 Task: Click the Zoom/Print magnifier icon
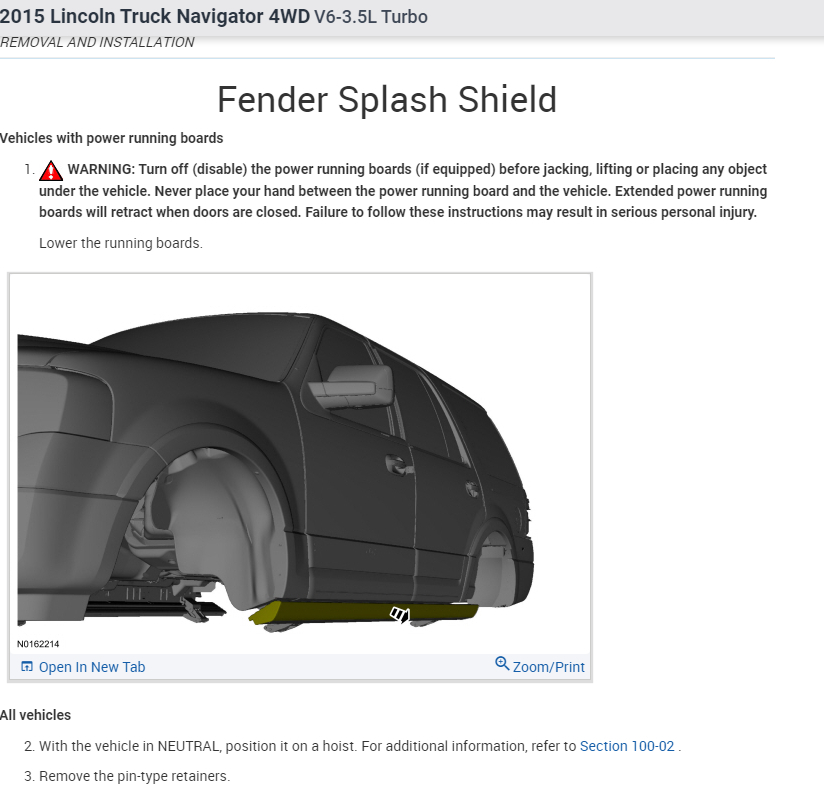coord(502,664)
